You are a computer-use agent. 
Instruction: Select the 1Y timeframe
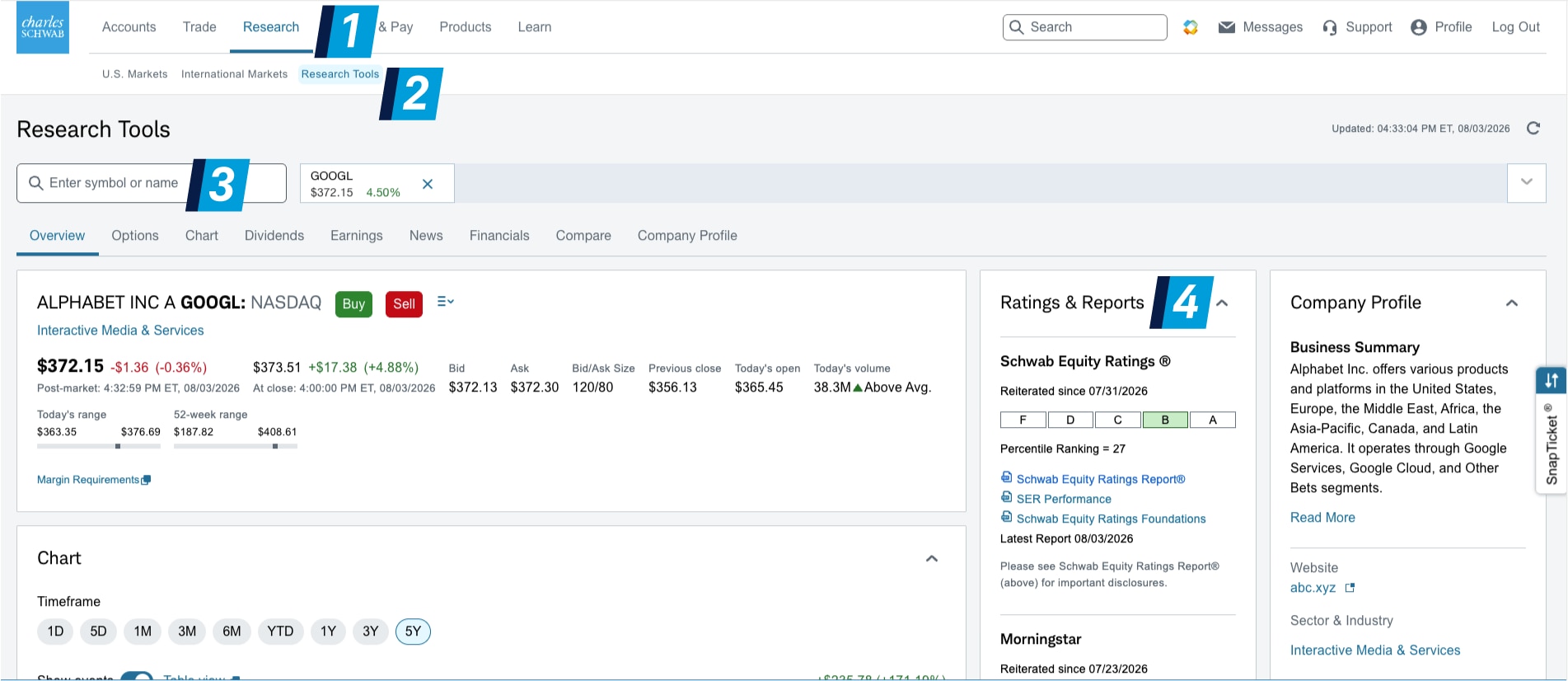click(x=328, y=632)
